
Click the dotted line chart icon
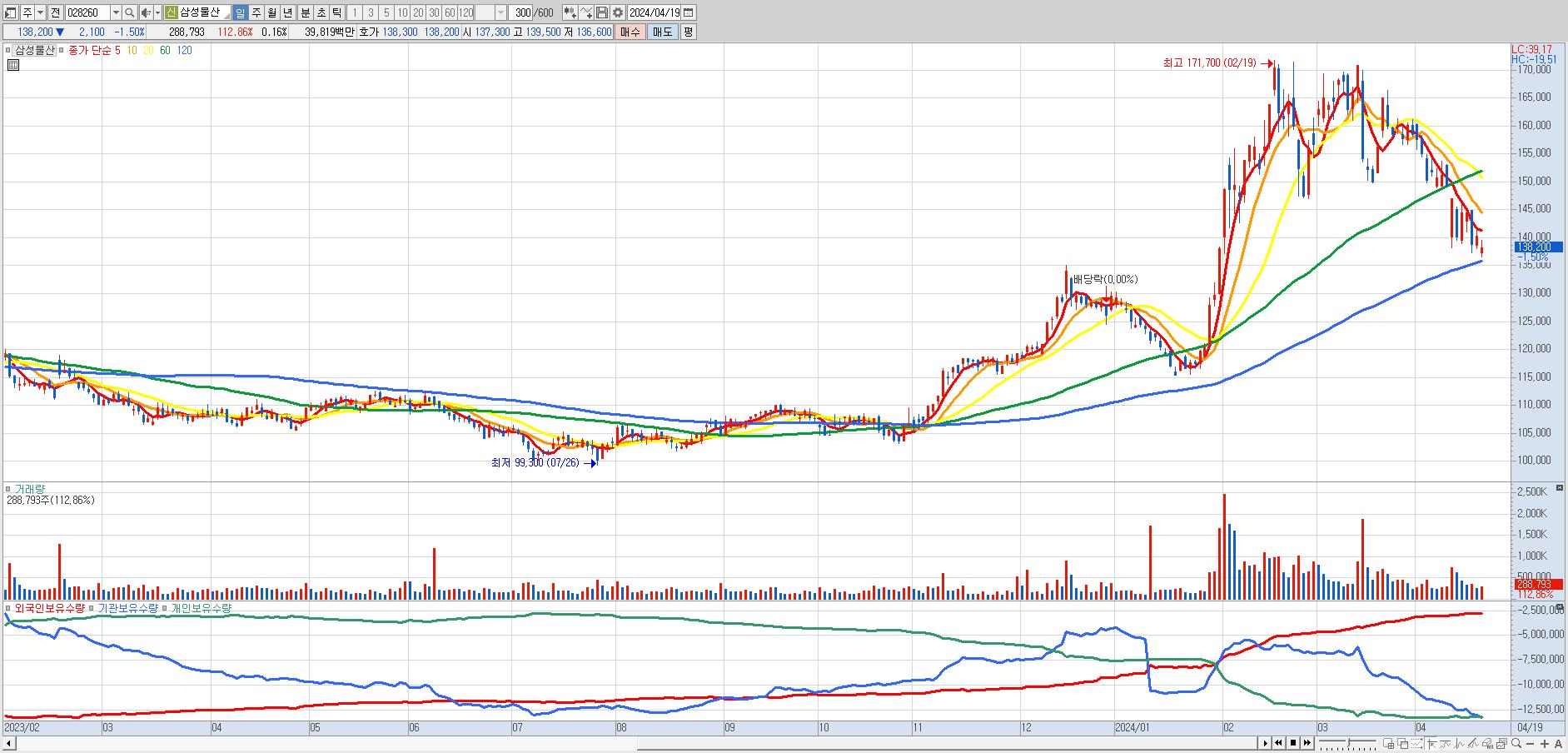click(1417, 743)
